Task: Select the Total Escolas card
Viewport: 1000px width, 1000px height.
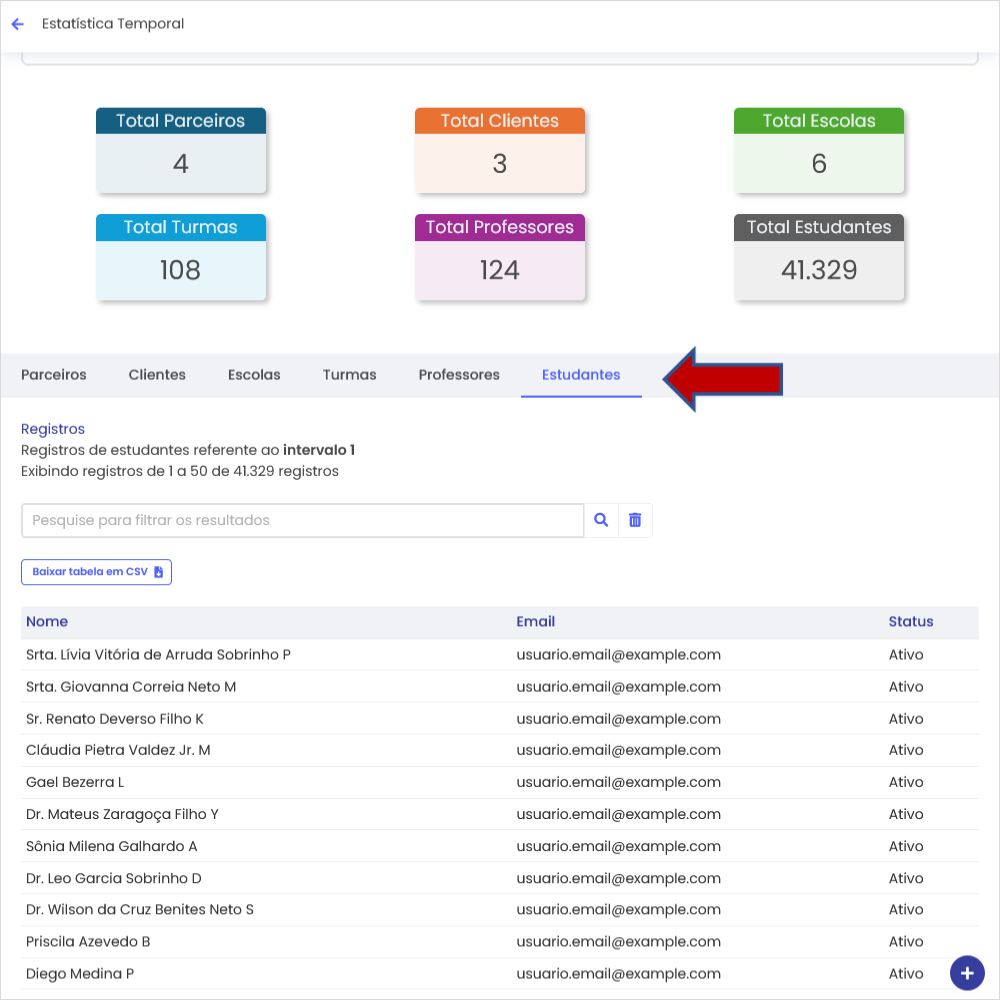Action: pyautogui.click(x=819, y=151)
